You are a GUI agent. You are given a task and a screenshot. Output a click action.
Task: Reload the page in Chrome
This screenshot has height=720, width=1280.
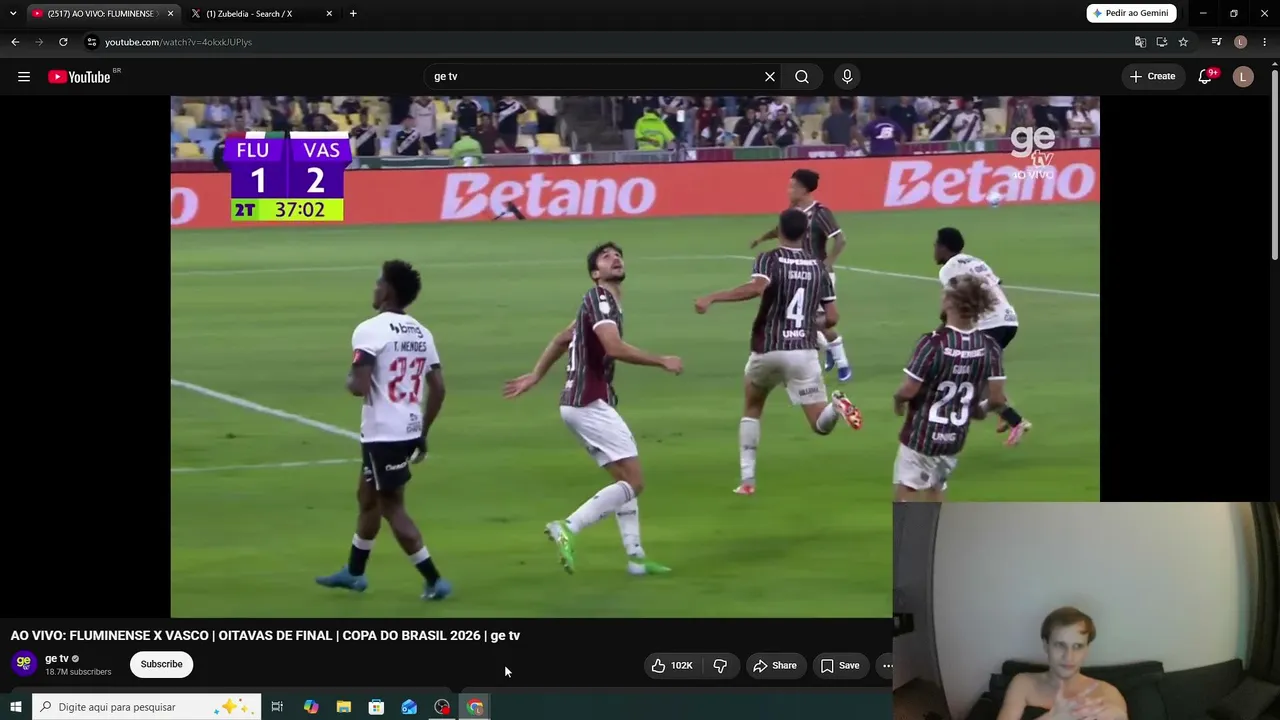(x=63, y=42)
